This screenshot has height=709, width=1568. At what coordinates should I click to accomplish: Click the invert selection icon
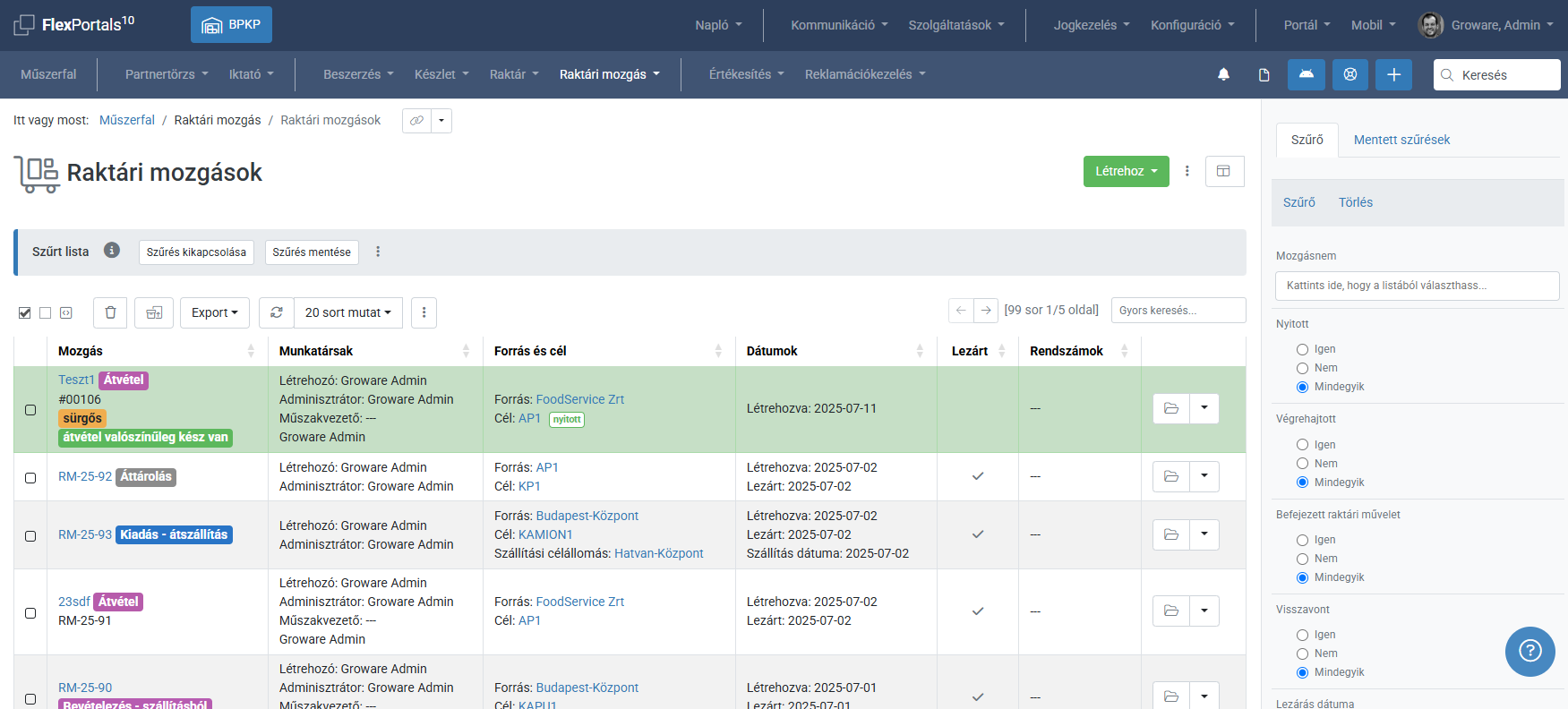click(66, 312)
